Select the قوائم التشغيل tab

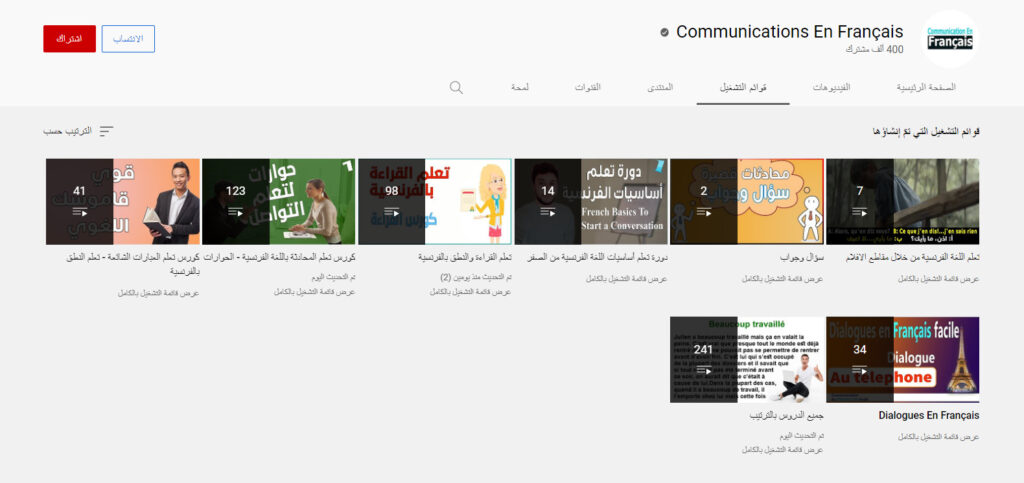(743, 87)
